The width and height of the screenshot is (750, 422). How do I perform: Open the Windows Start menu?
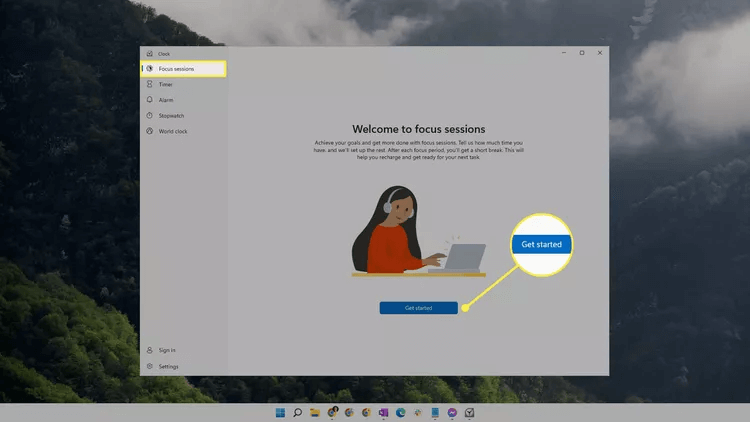coord(280,412)
